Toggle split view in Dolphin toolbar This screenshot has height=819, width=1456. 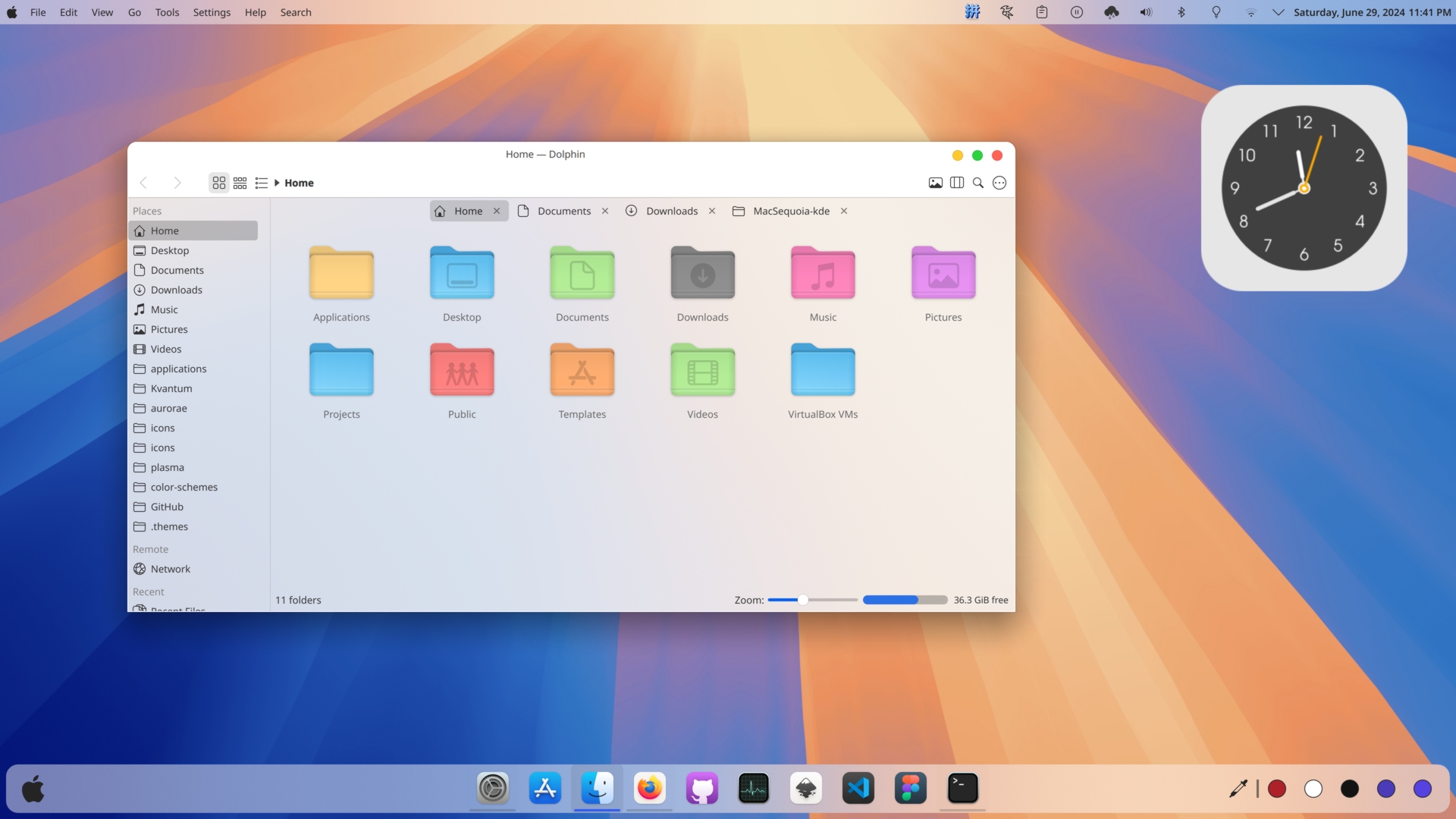[x=957, y=183]
